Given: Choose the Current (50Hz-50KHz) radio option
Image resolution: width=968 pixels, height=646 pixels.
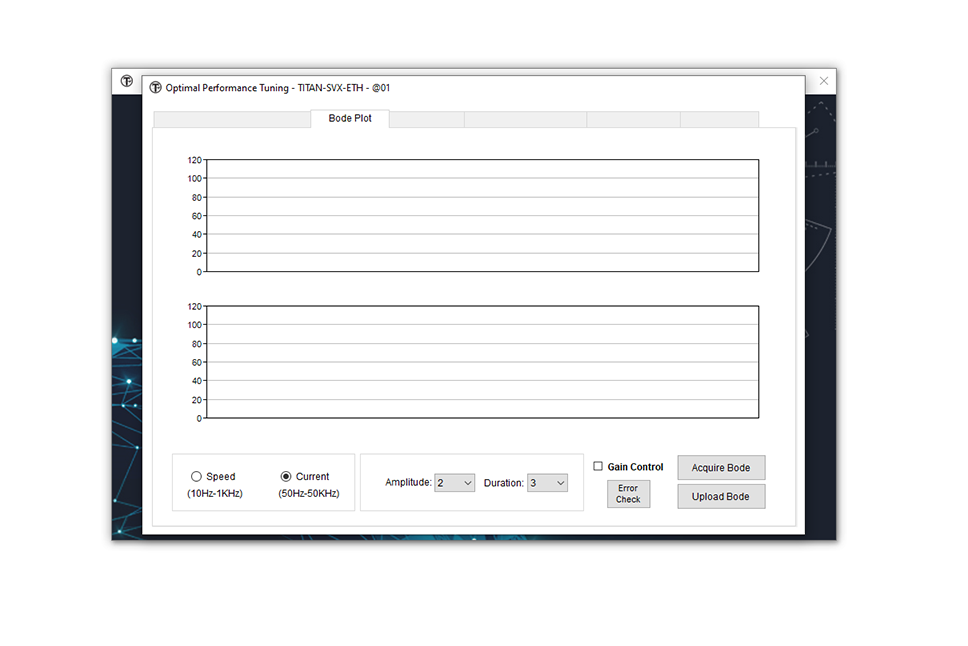Looking at the screenshot, I should coord(286,477).
